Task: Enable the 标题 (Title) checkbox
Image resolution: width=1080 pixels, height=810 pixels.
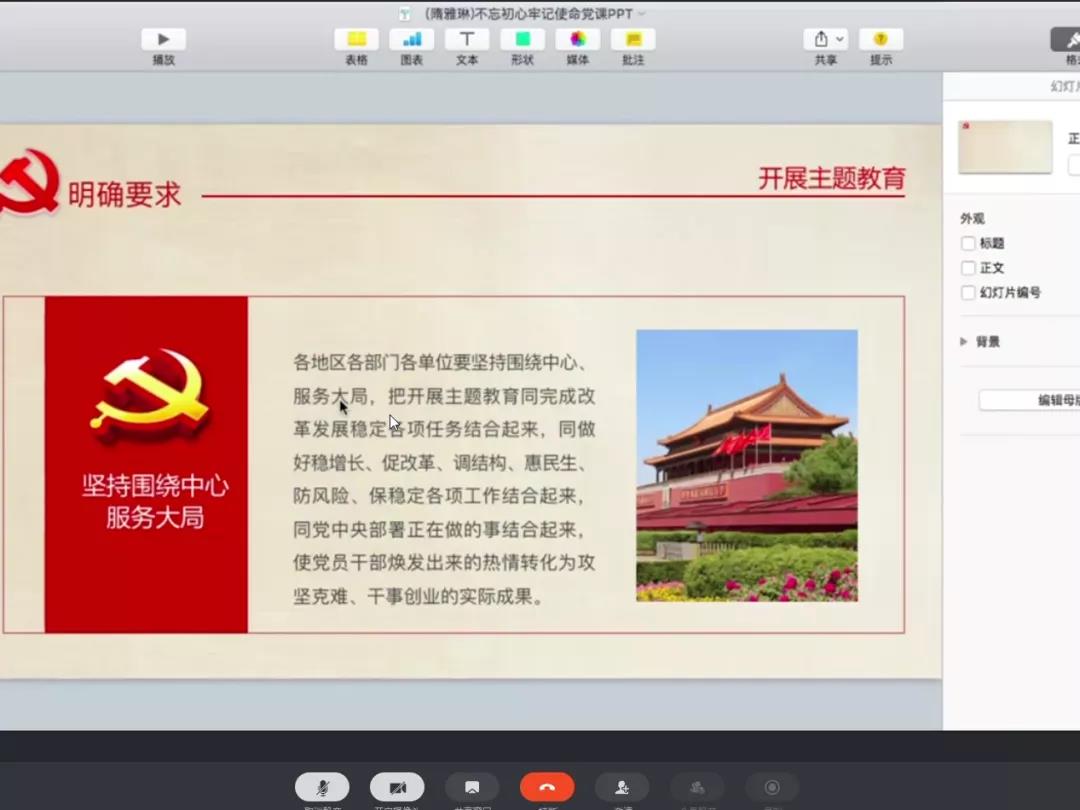Action: (x=968, y=243)
